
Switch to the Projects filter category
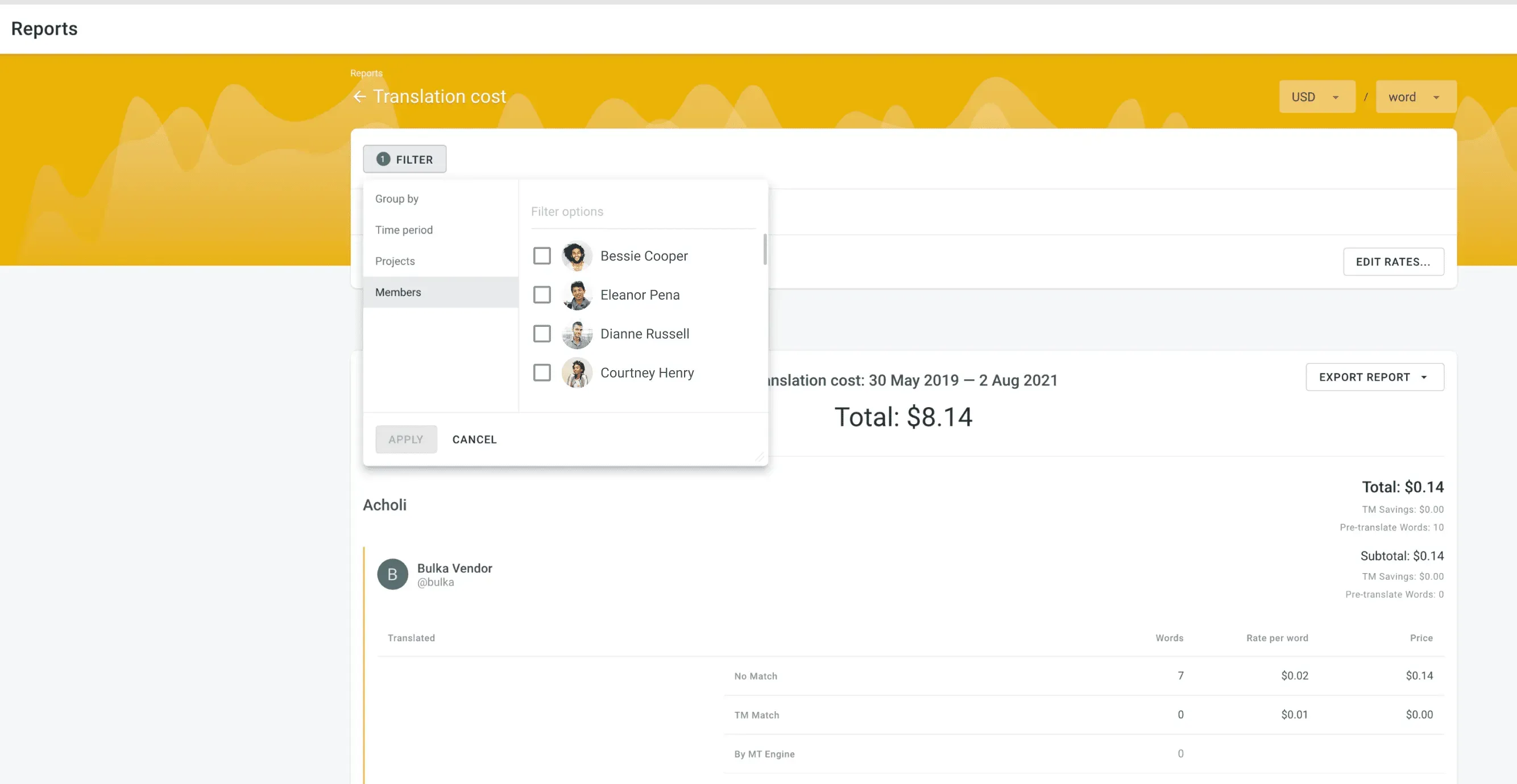click(x=395, y=261)
